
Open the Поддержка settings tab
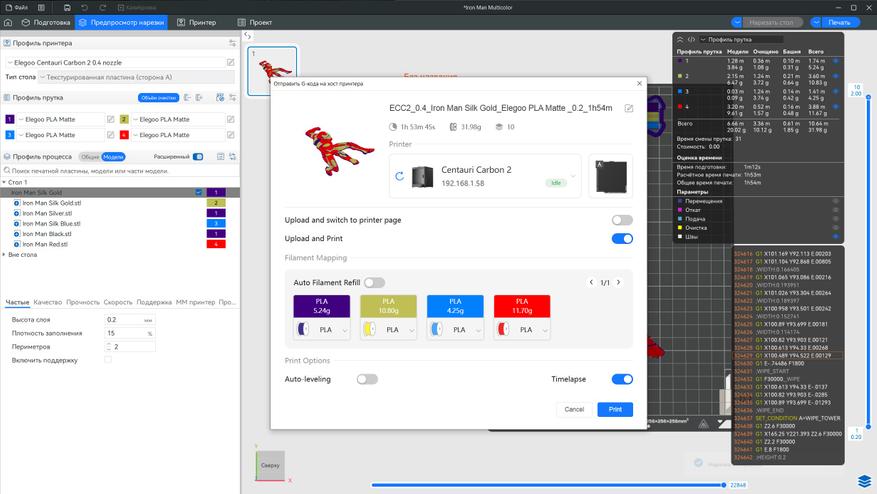point(154,302)
